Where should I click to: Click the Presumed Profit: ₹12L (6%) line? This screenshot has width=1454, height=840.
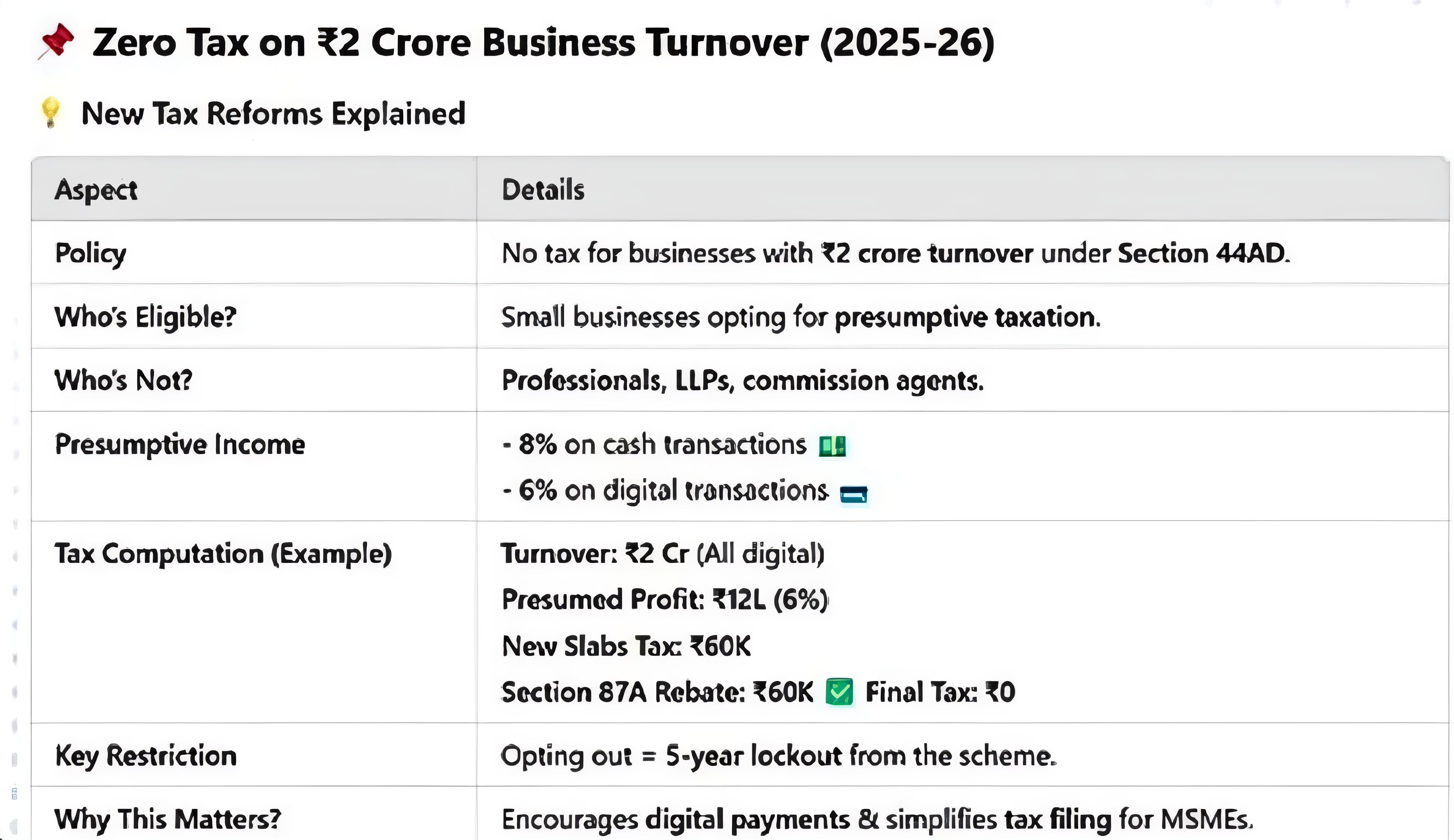coord(665,599)
